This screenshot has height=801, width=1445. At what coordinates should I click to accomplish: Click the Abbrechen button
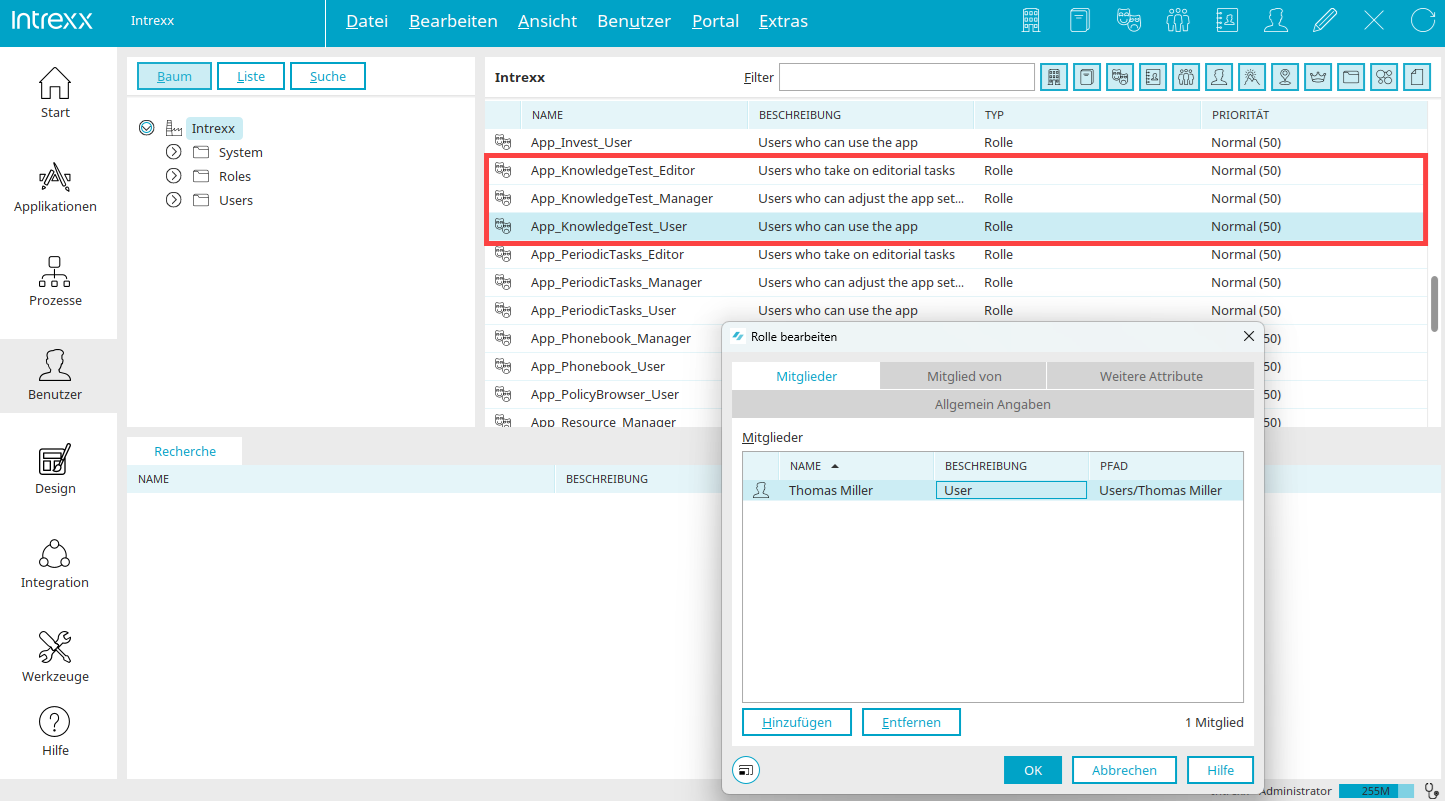pos(1124,770)
